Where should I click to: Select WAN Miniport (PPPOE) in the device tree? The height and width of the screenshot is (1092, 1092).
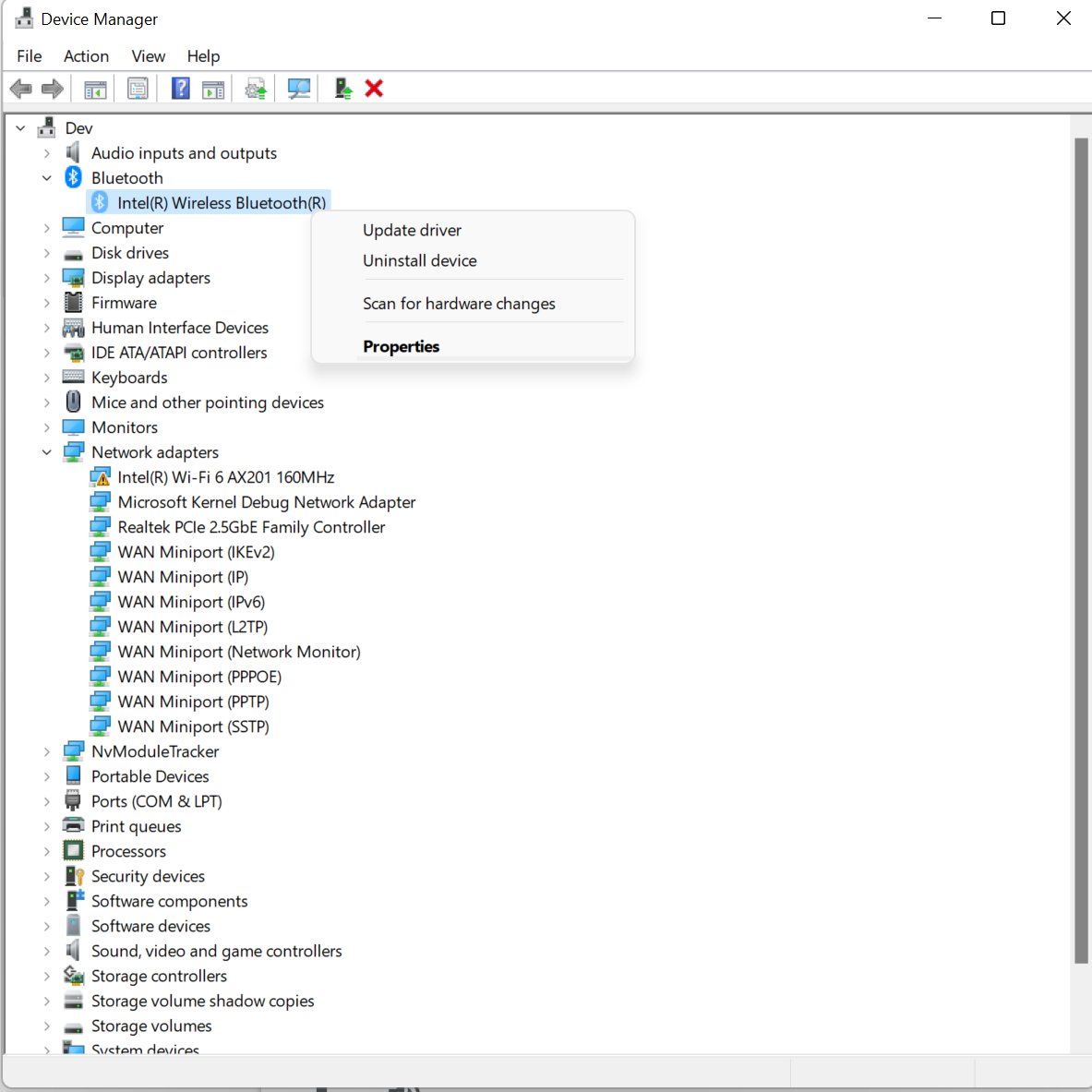pos(199,676)
